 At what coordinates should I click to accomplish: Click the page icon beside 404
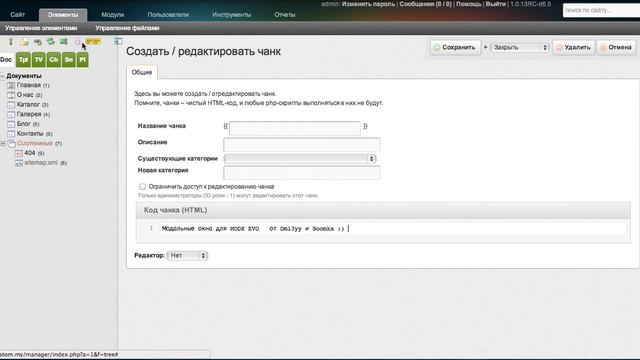(x=19, y=153)
